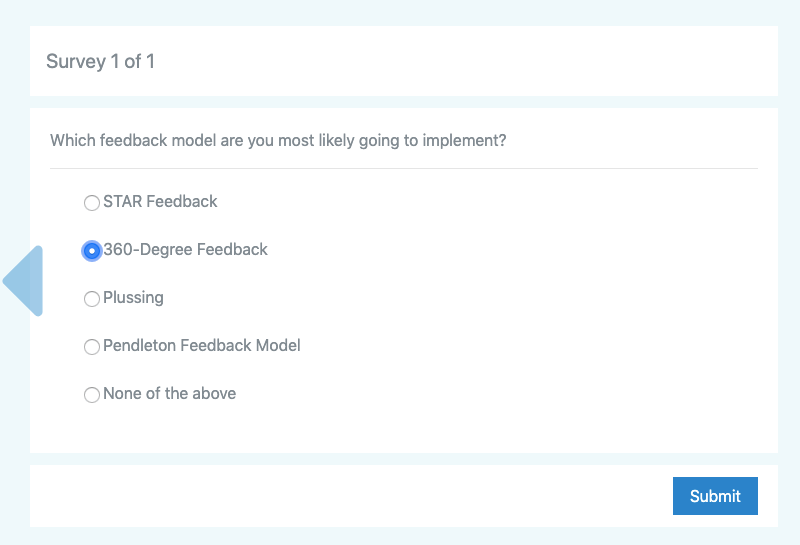Select the Pendleton Feedback Model radio button
800x545 pixels.
coord(92,346)
